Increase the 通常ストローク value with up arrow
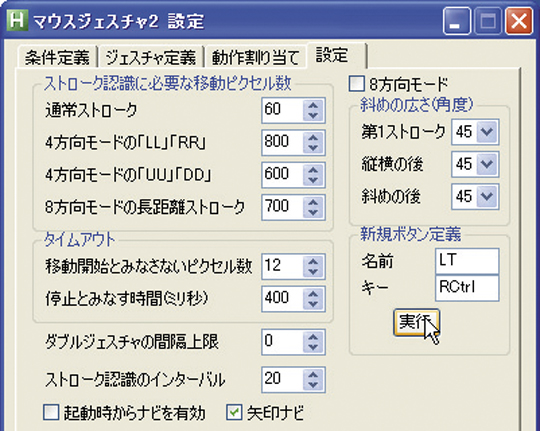This screenshot has width=540, height=431. tap(313, 105)
